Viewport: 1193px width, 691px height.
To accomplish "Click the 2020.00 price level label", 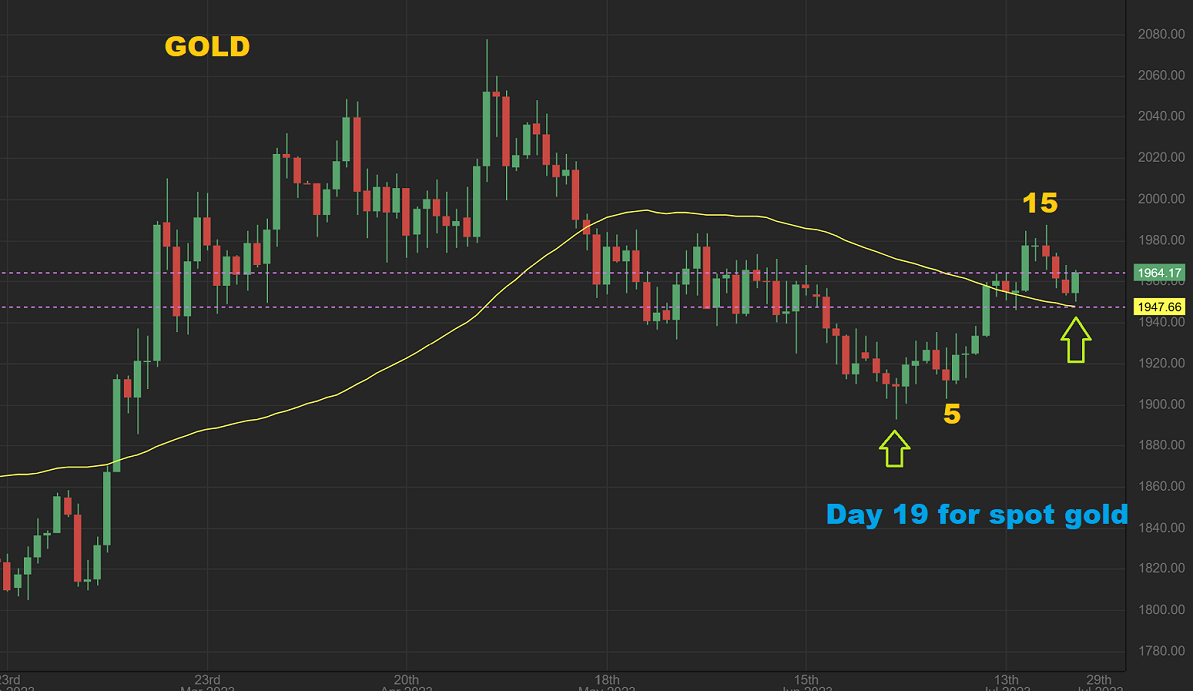I will (1161, 158).
